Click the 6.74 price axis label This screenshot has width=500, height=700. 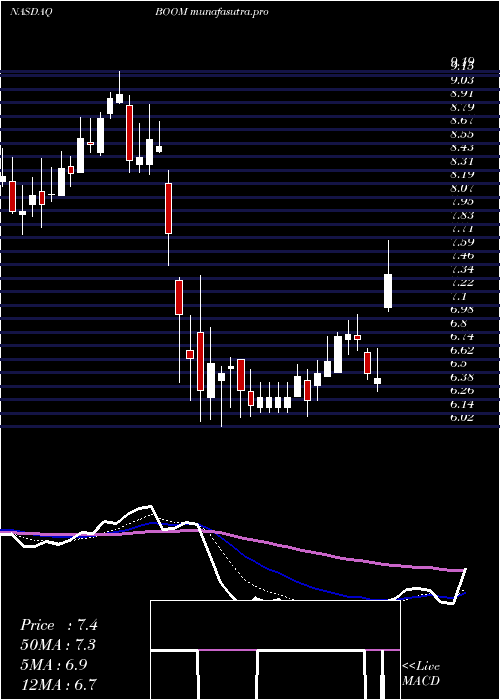[x=462, y=336]
